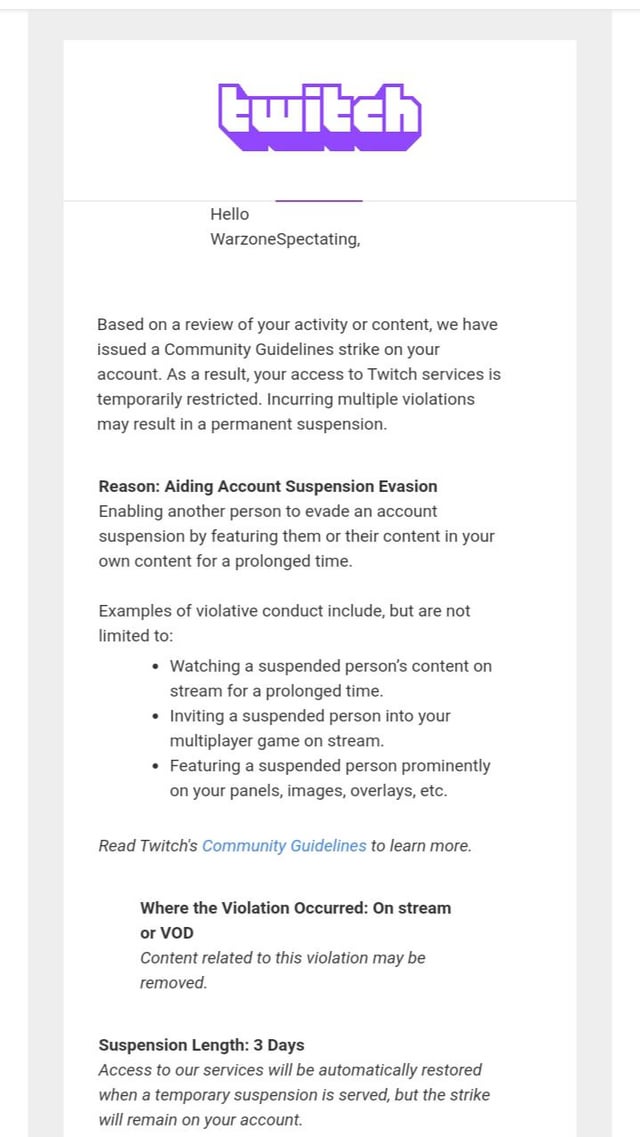This screenshot has height=1137, width=640.
Task: Click the 'Featuring a suspended person prominently' bullet
Action: pyautogui.click(x=330, y=778)
